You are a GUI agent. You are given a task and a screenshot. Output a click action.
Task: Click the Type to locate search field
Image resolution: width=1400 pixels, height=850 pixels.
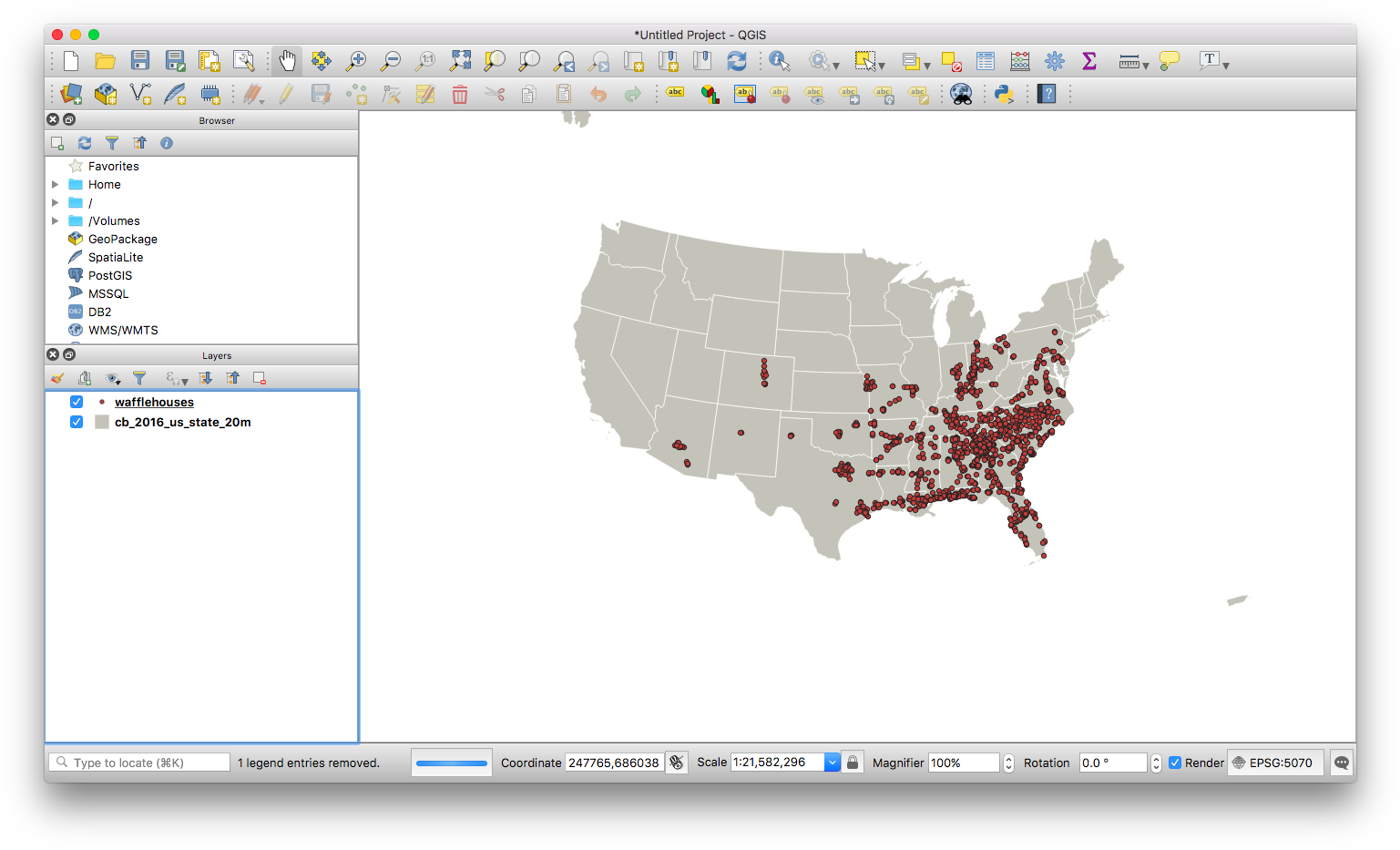tap(146, 763)
